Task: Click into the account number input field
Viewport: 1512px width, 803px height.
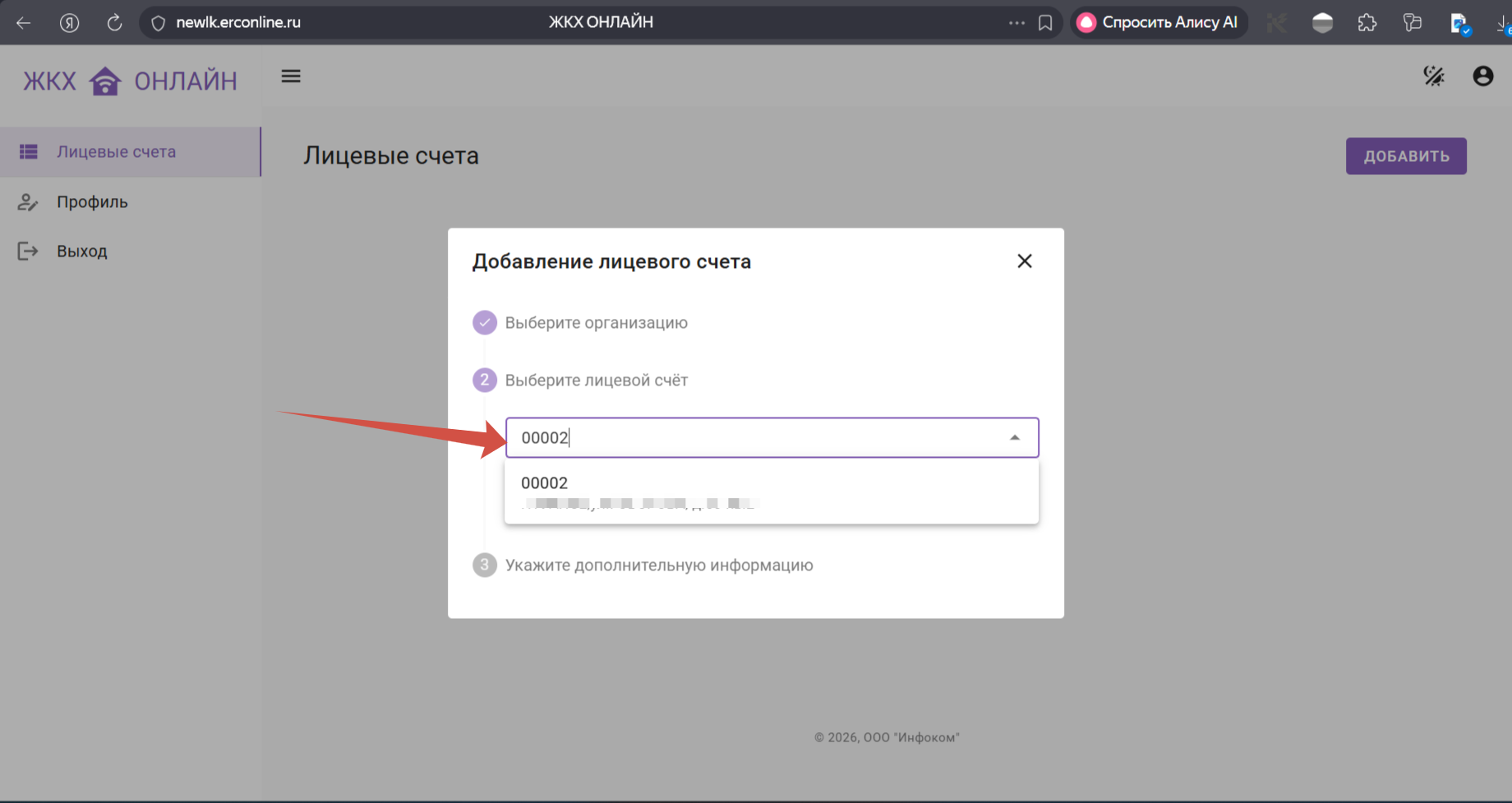Action: coord(756,438)
